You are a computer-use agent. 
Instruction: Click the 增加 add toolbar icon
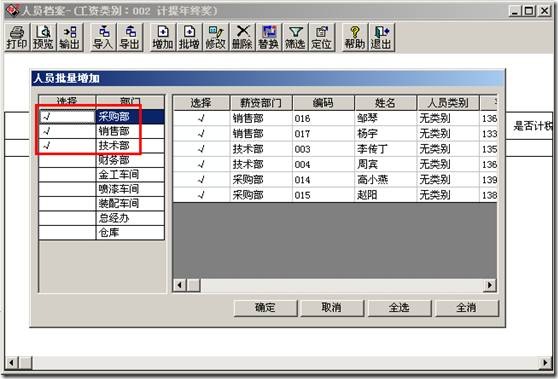[x=163, y=37]
